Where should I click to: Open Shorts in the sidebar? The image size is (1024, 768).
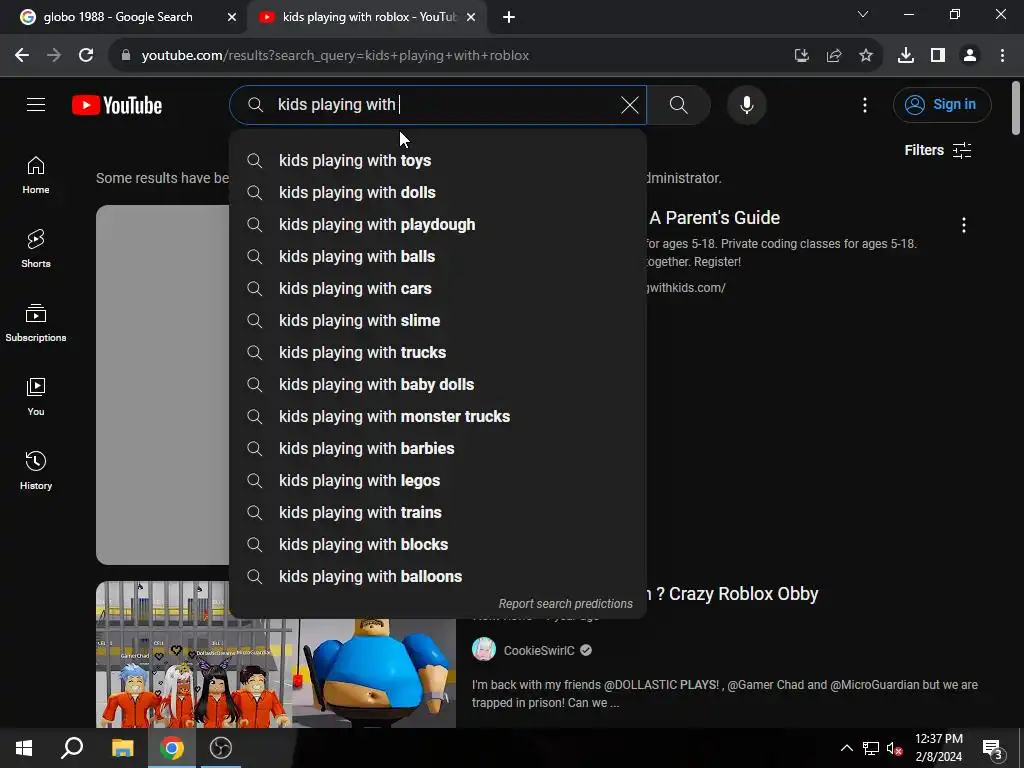[36, 249]
